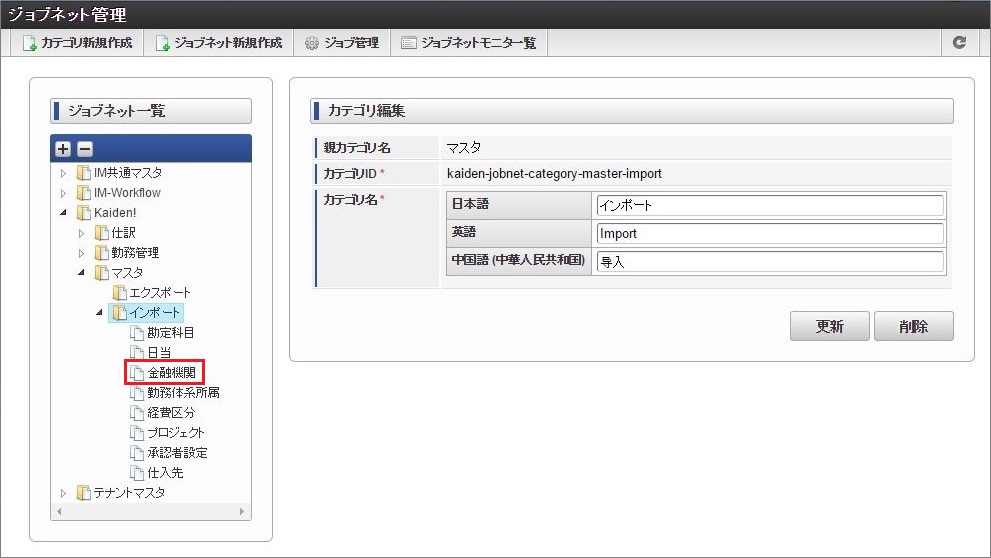Click the refresh icon in toolbar

[x=959, y=42]
